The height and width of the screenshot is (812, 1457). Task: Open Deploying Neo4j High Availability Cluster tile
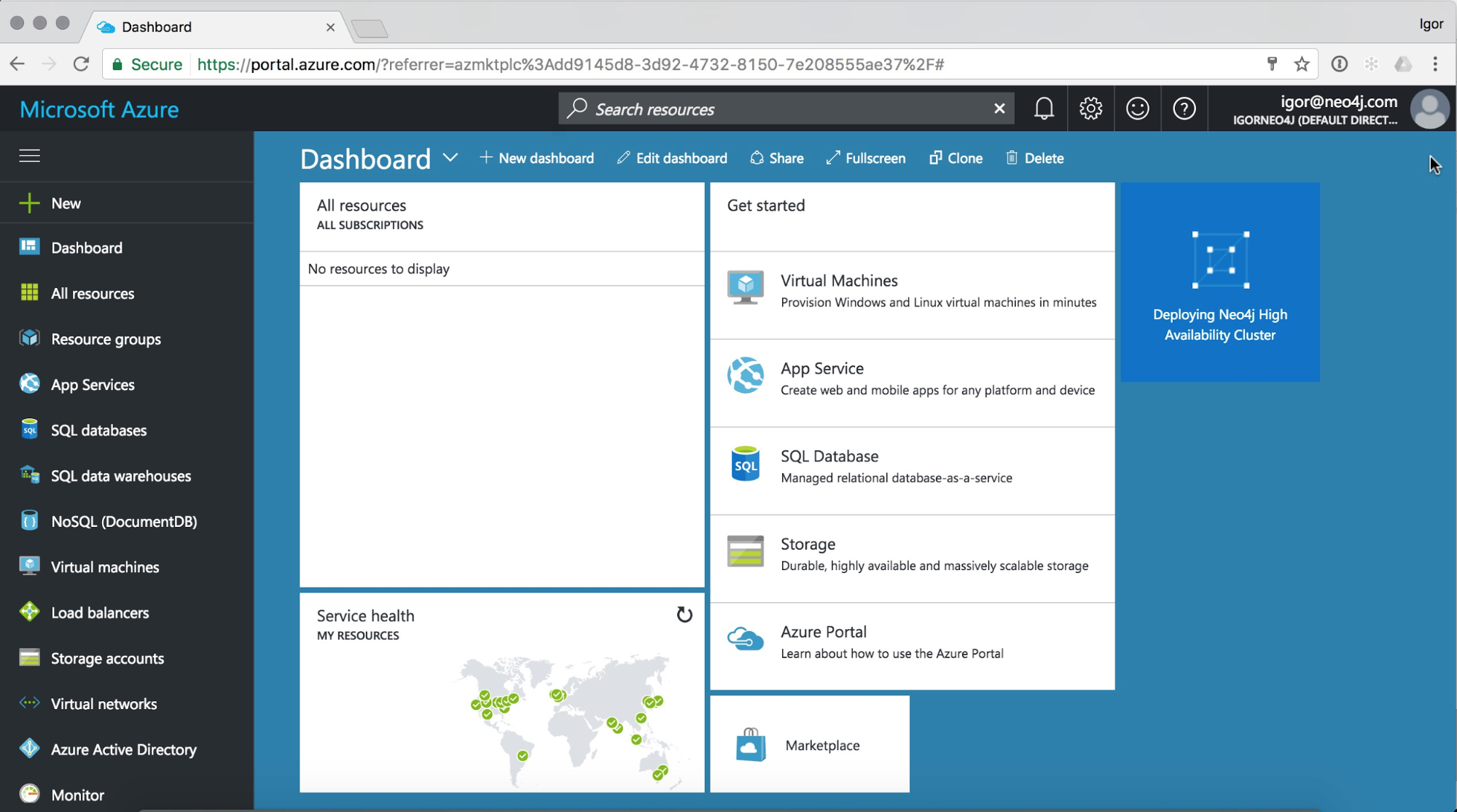click(1219, 282)
